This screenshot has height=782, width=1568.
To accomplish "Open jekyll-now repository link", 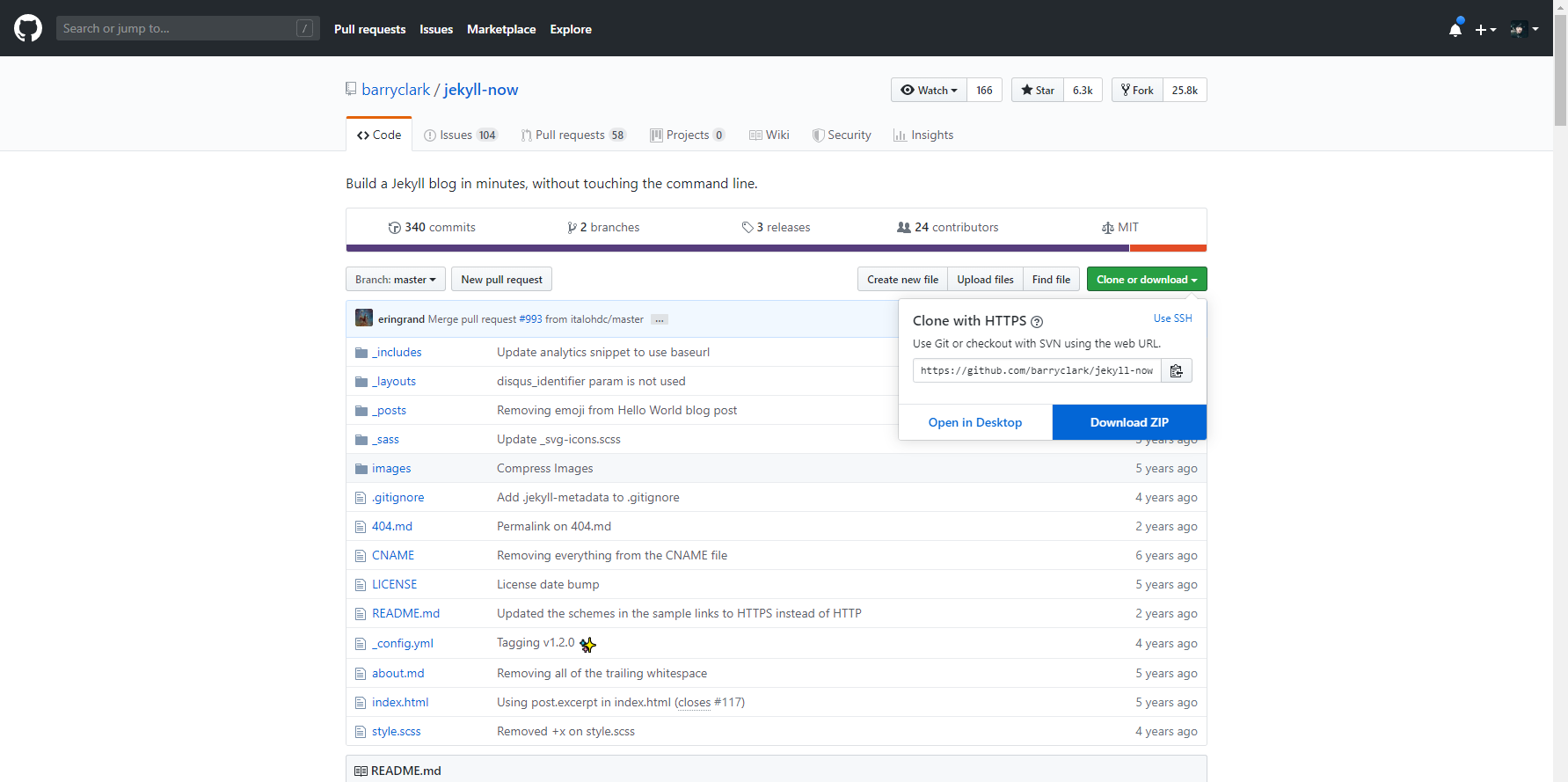I will [x=481, y=90].
